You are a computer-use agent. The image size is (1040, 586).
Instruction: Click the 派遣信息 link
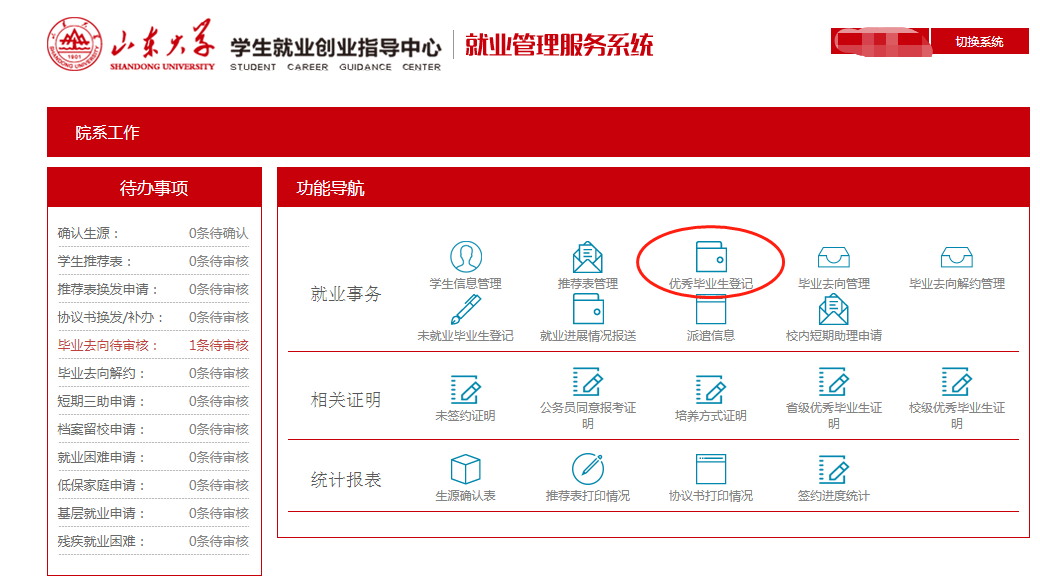pos(711,336)
